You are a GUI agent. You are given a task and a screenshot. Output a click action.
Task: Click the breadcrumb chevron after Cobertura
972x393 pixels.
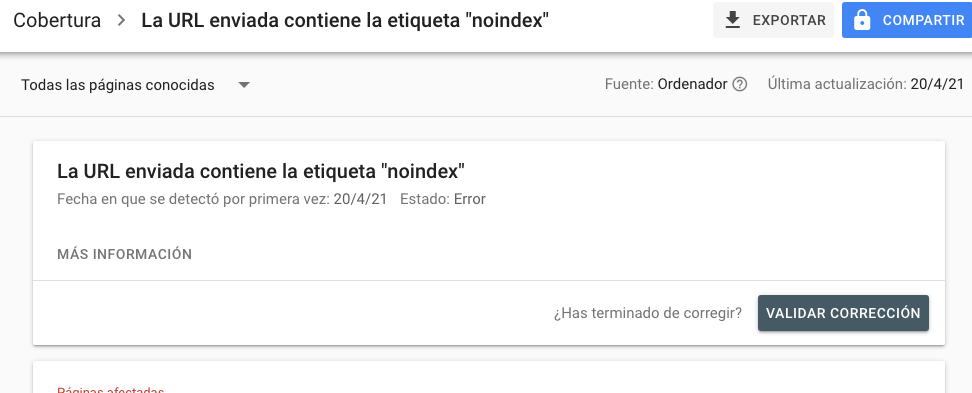(122, 20)
